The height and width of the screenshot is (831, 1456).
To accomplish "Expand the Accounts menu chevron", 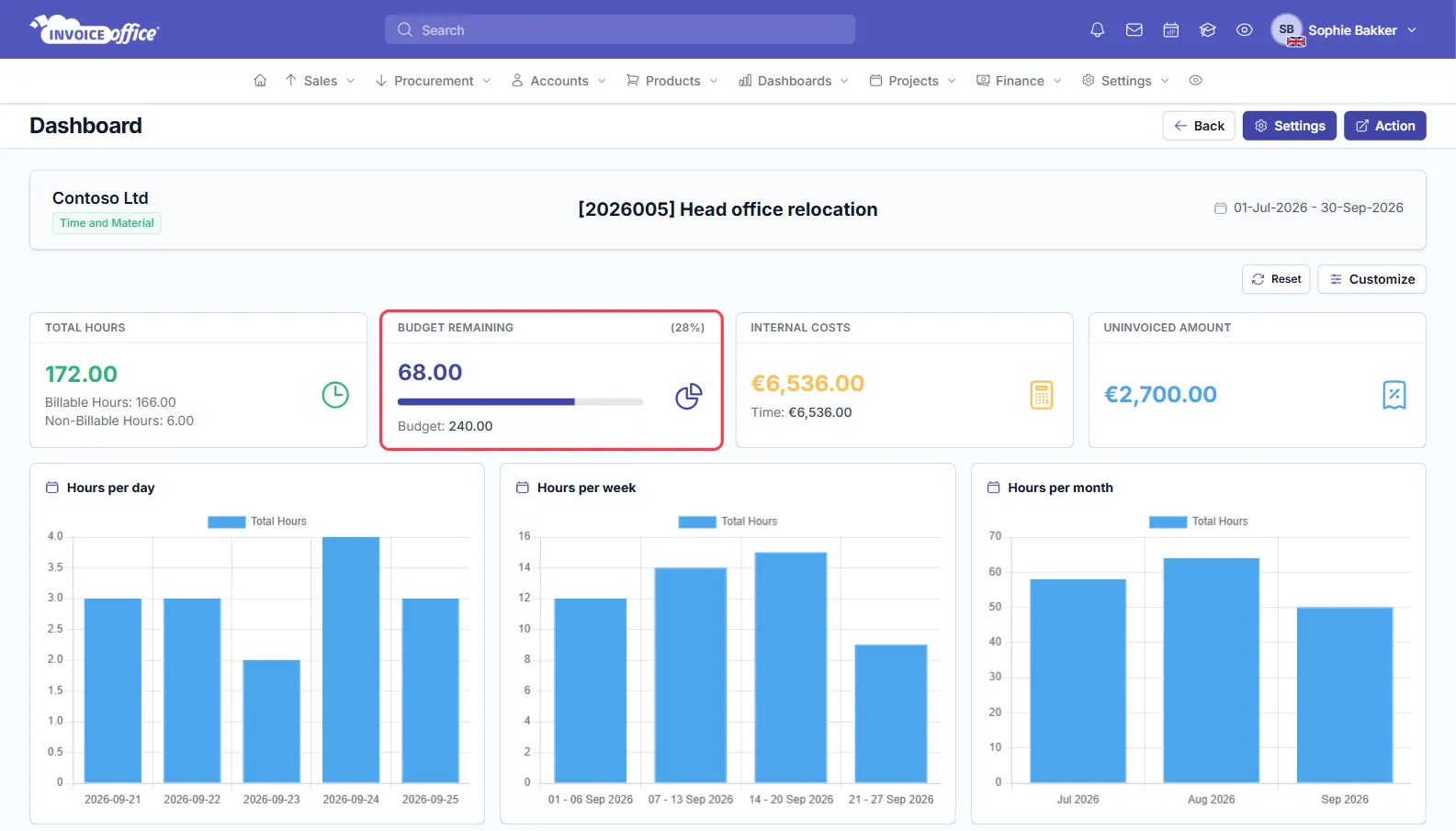I will (602, 81).
